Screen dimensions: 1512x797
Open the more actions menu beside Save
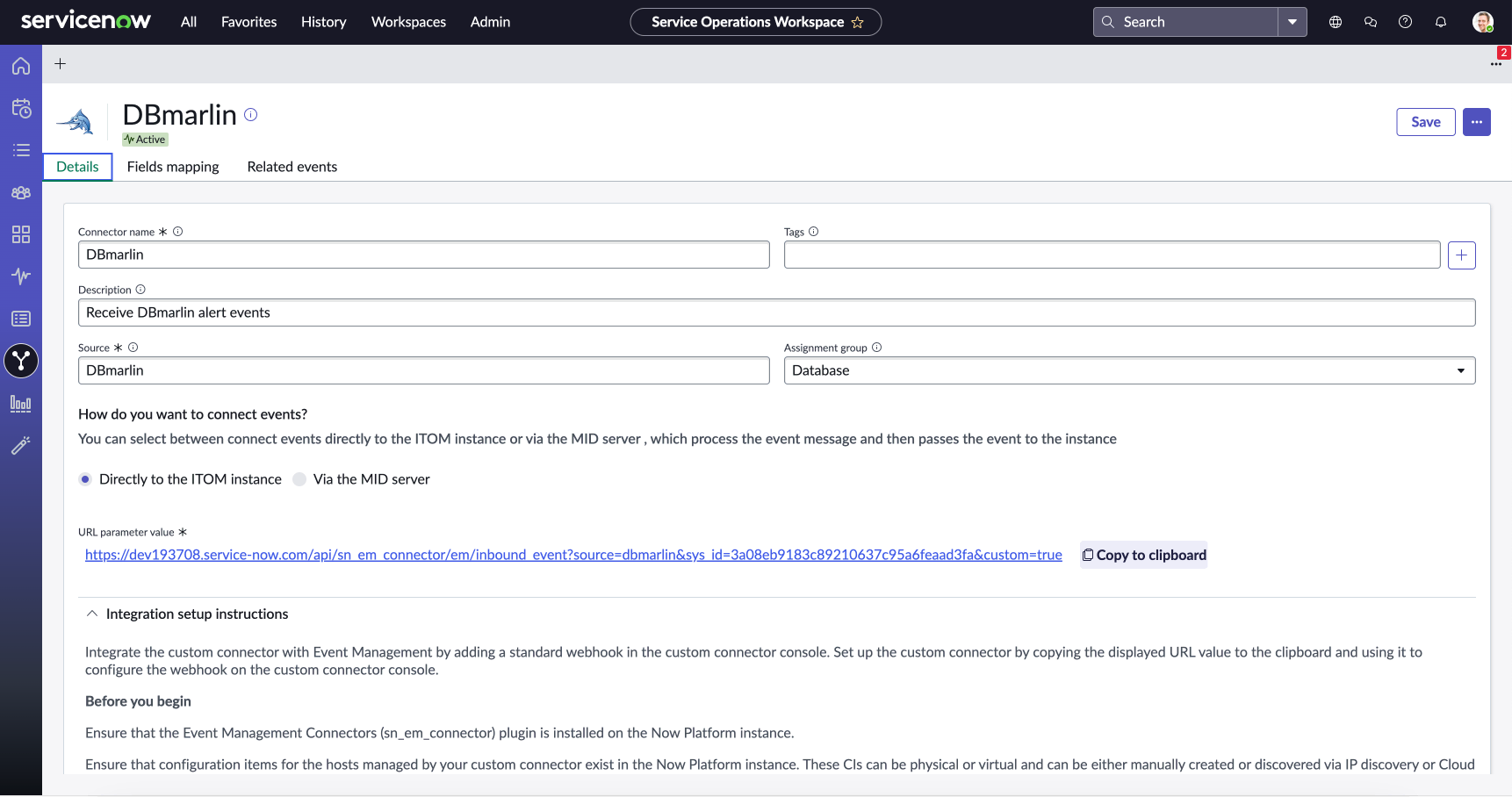pos(1477,122)
